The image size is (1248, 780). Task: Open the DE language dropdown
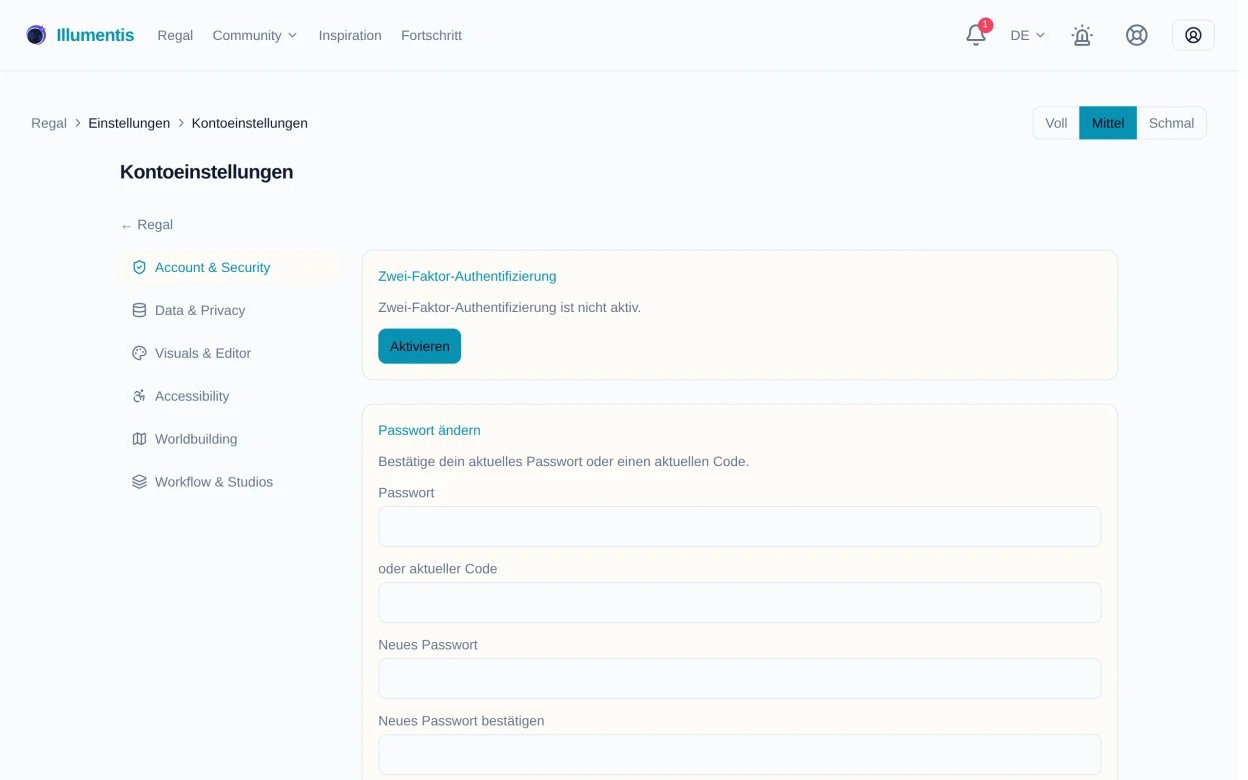pos(1027,35)
